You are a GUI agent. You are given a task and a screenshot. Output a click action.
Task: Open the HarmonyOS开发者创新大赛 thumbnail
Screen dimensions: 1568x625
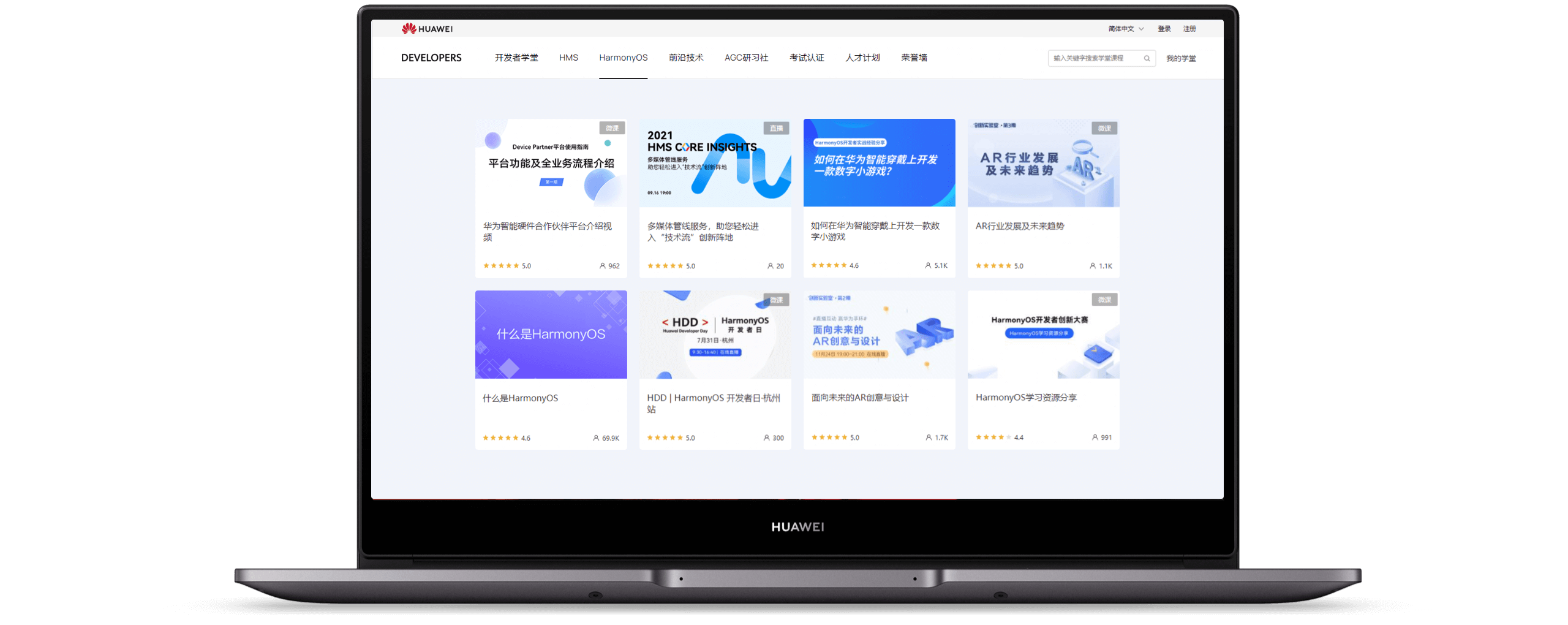point(1043,335)
